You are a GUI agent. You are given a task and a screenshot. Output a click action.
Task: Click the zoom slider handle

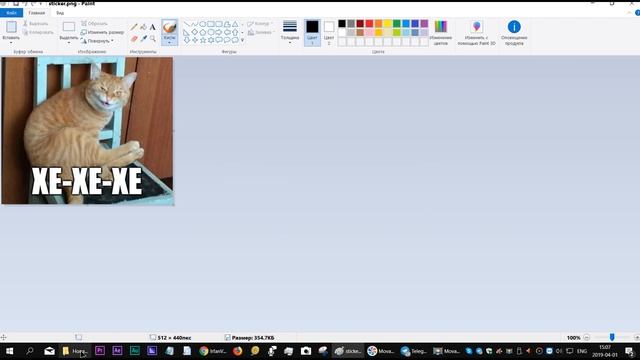point(612,337)
